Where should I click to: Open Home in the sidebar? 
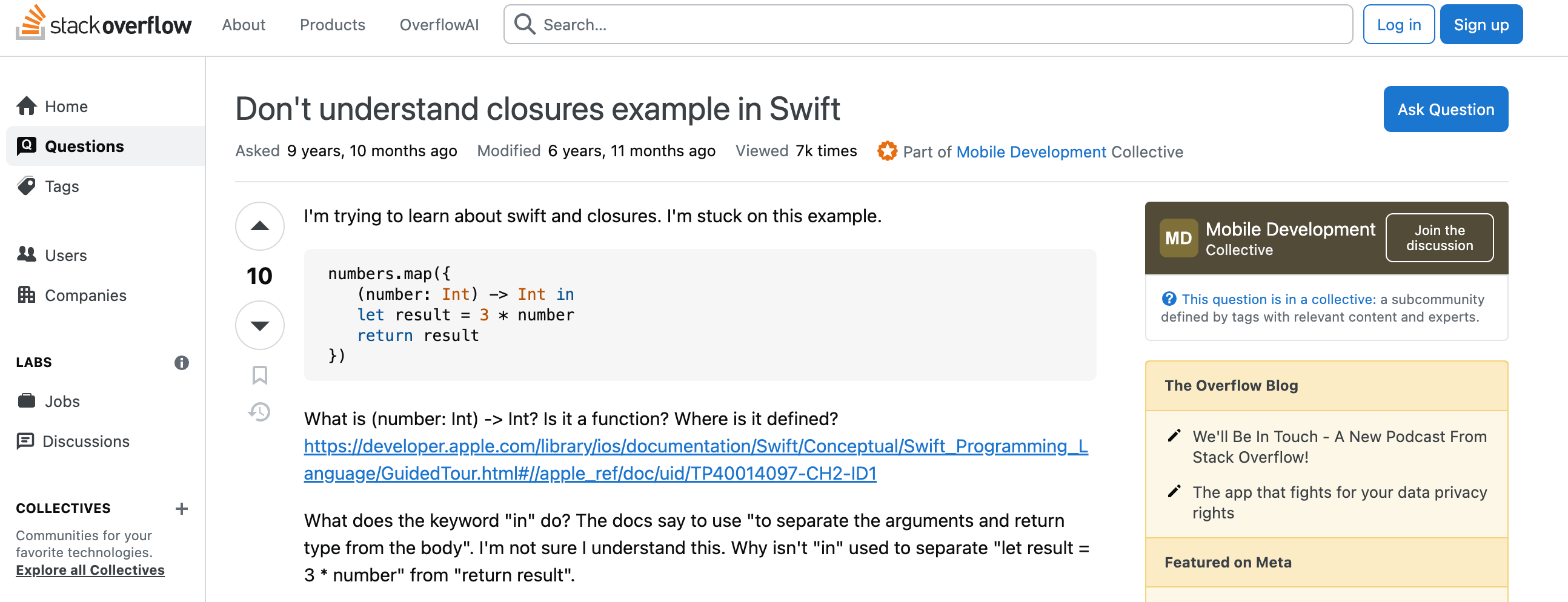(105, 106)
